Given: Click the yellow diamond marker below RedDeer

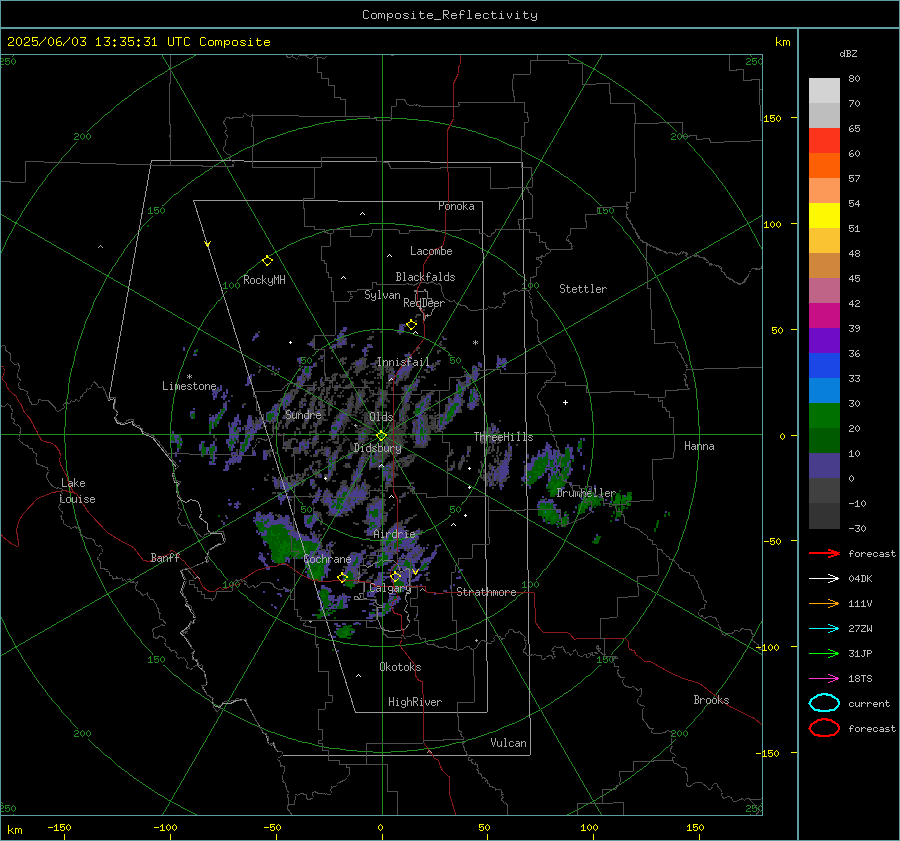Looking at the screenshot, I should (411, 325).
